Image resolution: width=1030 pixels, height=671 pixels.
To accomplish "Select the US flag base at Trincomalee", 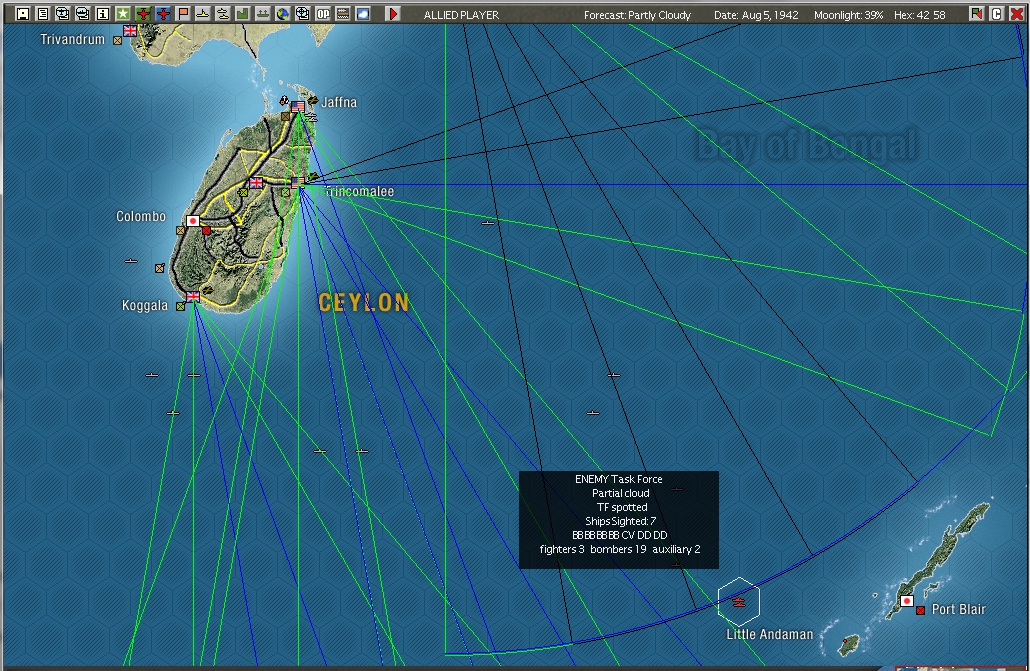I will pos(298,182).
